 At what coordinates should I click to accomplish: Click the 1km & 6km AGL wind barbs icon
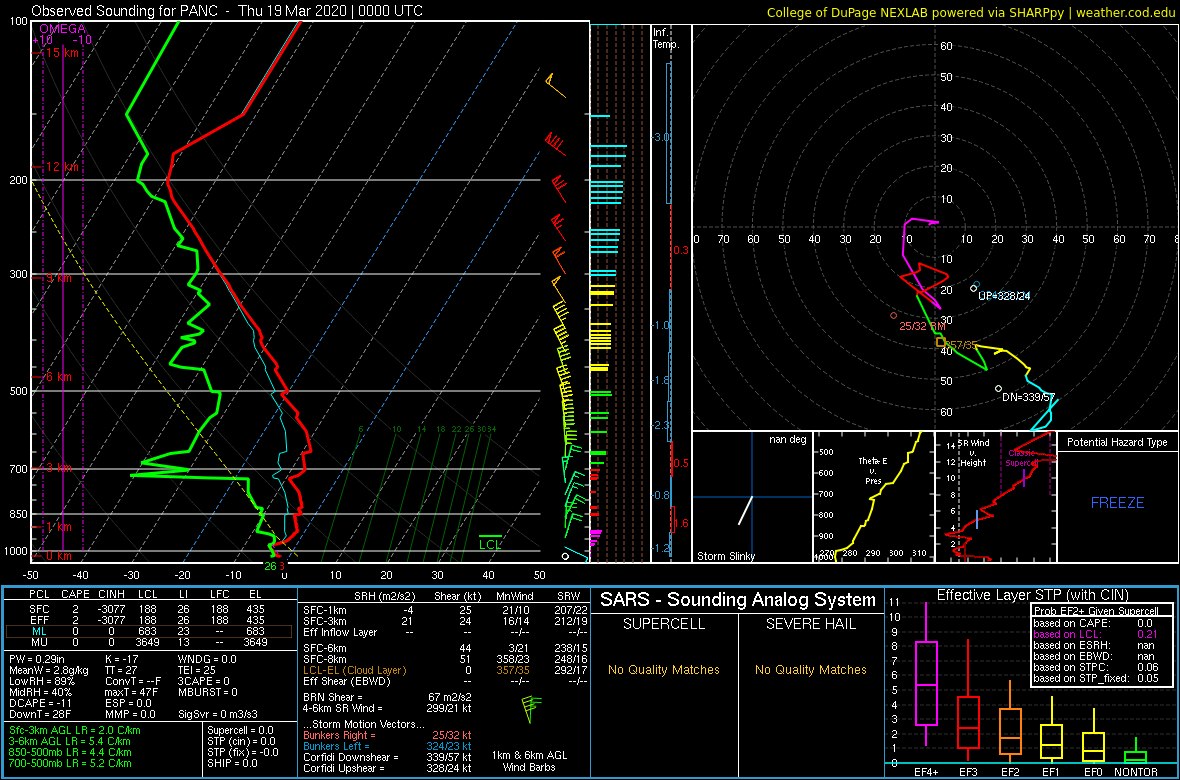533,708
